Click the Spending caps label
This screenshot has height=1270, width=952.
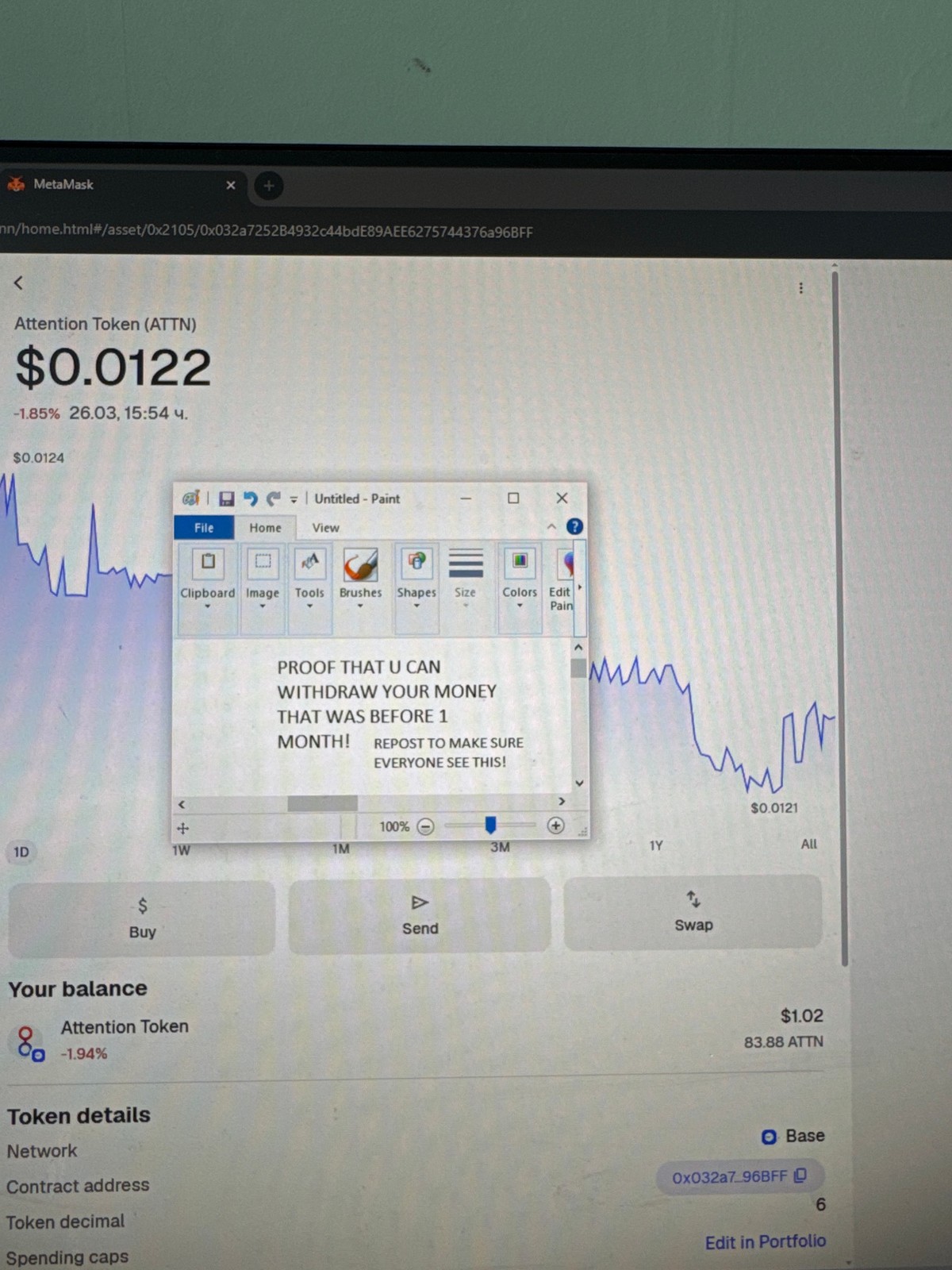coord(67,1257)
